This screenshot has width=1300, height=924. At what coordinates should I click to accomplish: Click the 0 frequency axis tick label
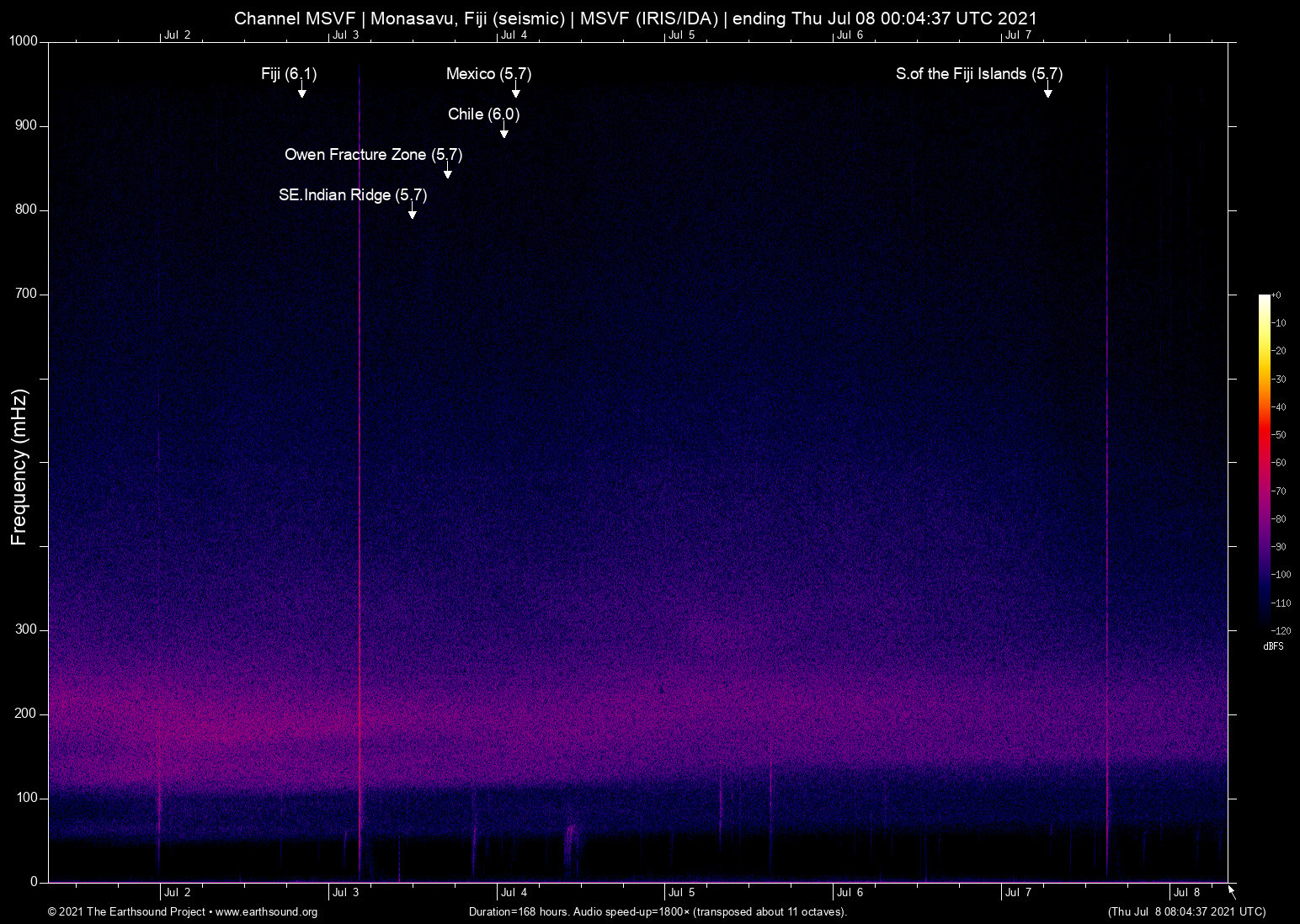[35, 882]
